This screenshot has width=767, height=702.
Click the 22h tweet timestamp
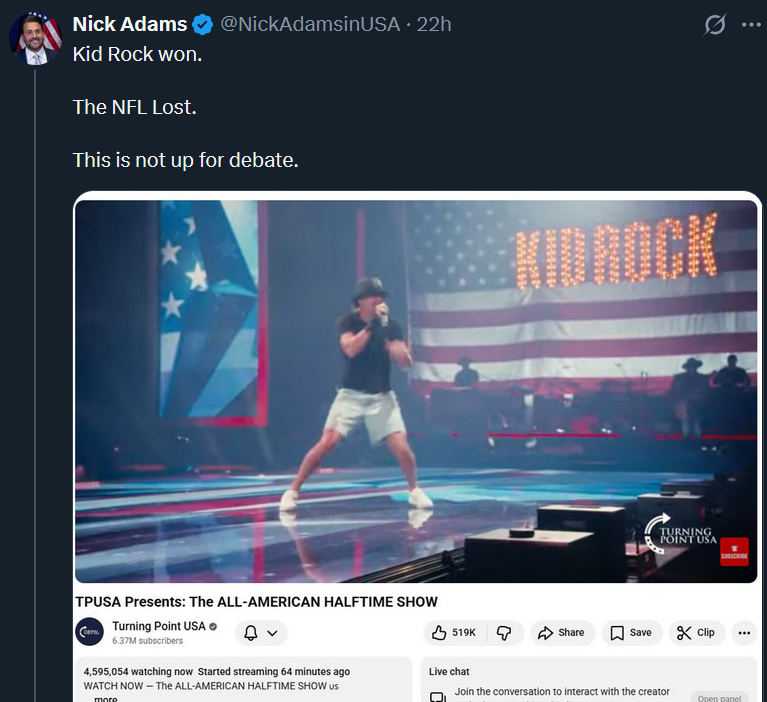(x=434, y=24)
